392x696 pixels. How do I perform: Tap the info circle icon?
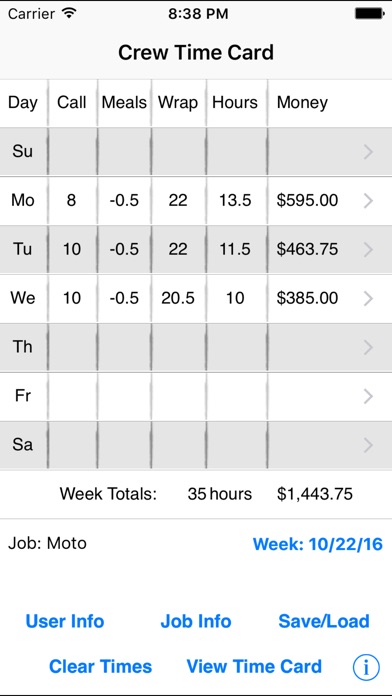click(x=366, y=667)
